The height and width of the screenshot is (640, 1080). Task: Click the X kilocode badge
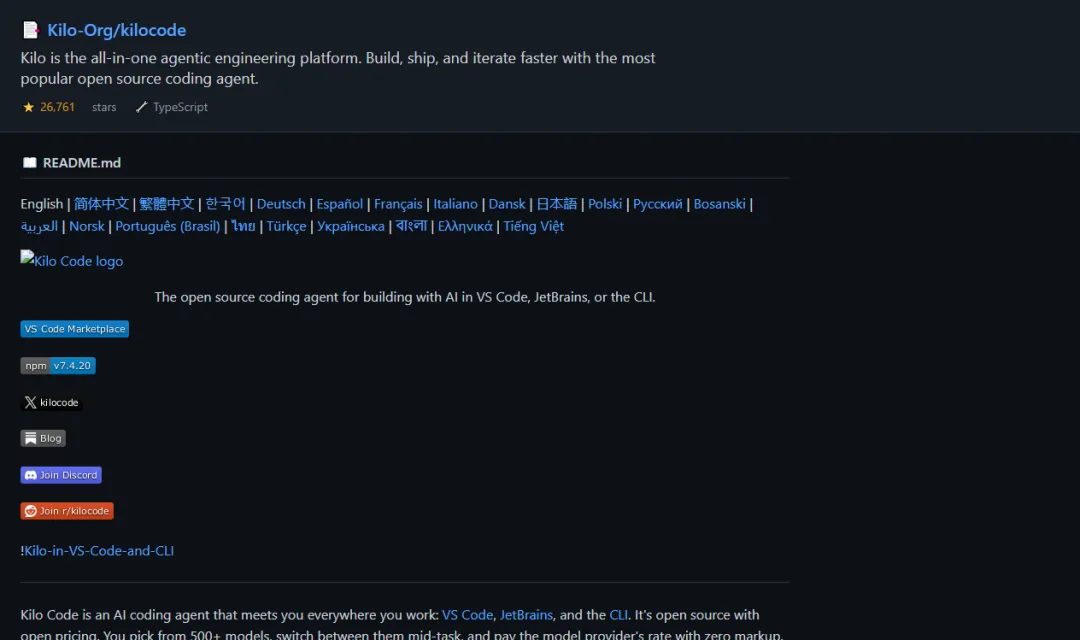[x=52, y=402]
